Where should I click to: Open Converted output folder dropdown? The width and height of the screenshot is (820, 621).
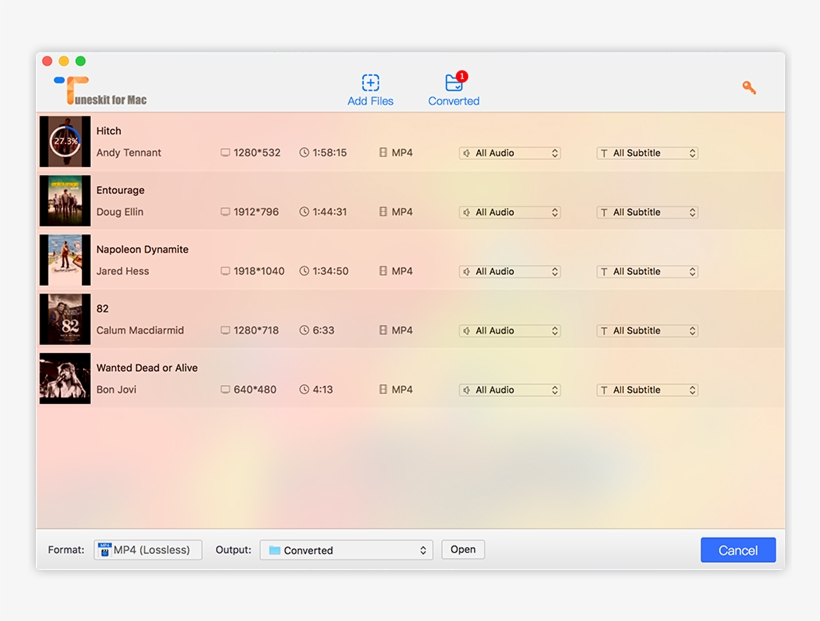[x=346, y=550]
